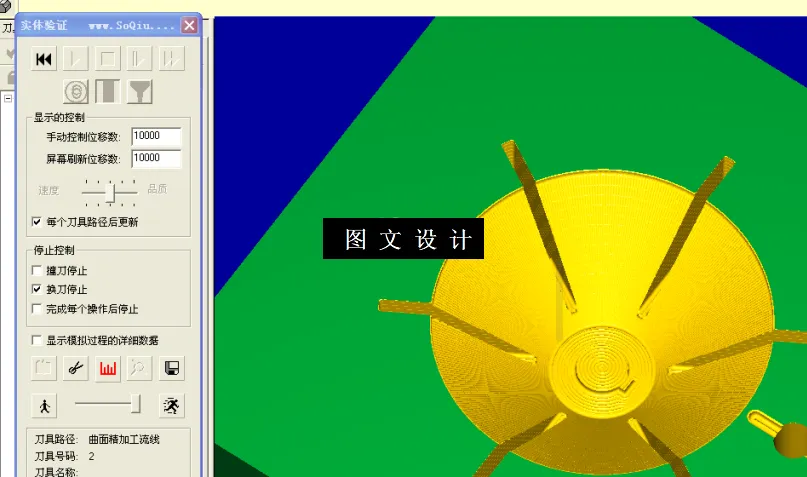Click the 刀具号码 value 2

tap(91, 456)
